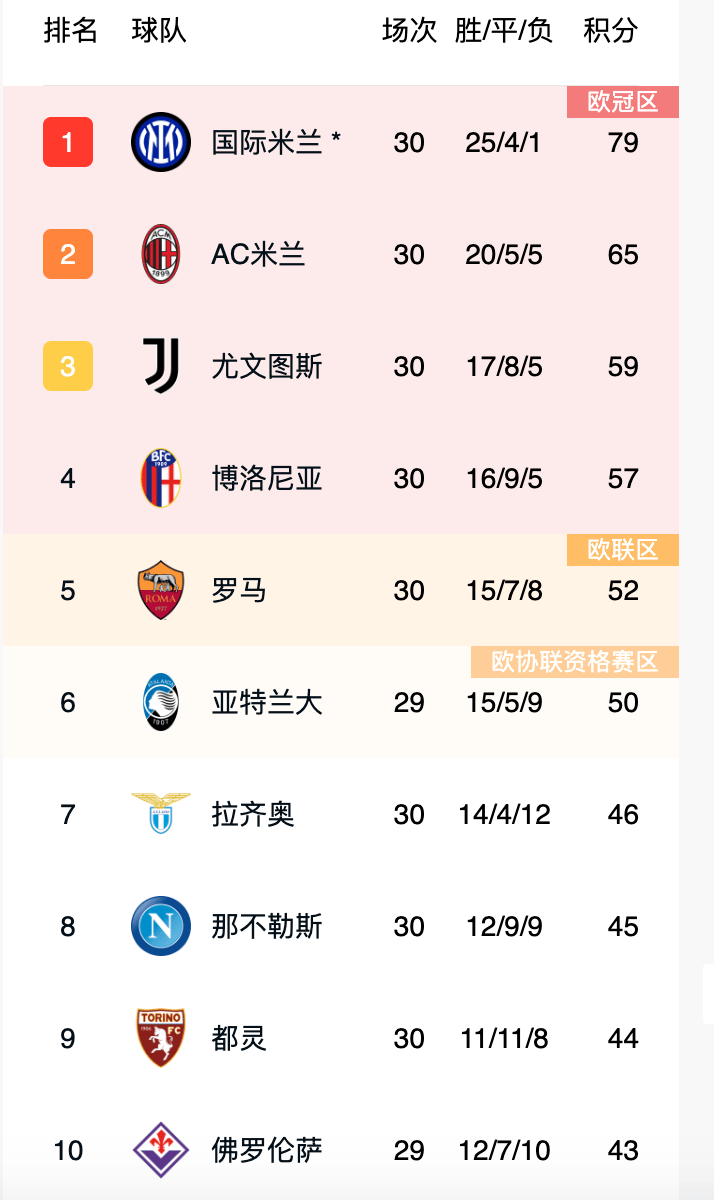
Task: Click the Atalanta club badge
Action: pos(160,702)
